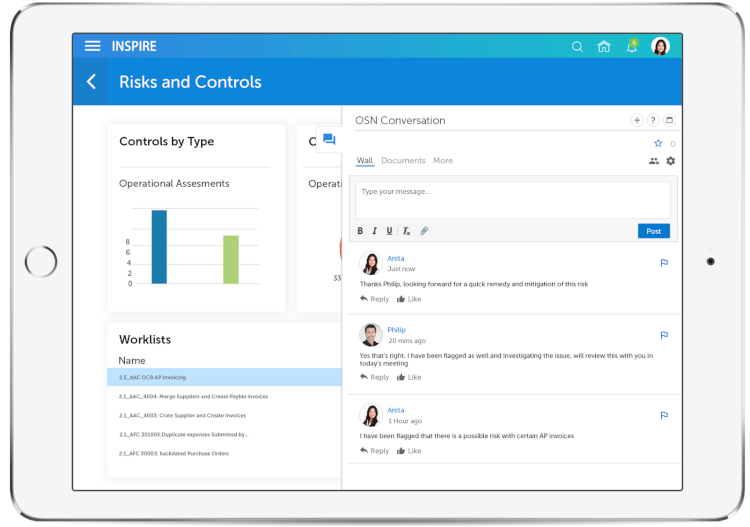
Task: Click the green bar in Controls by Type chart
Action: pos(231,260)
